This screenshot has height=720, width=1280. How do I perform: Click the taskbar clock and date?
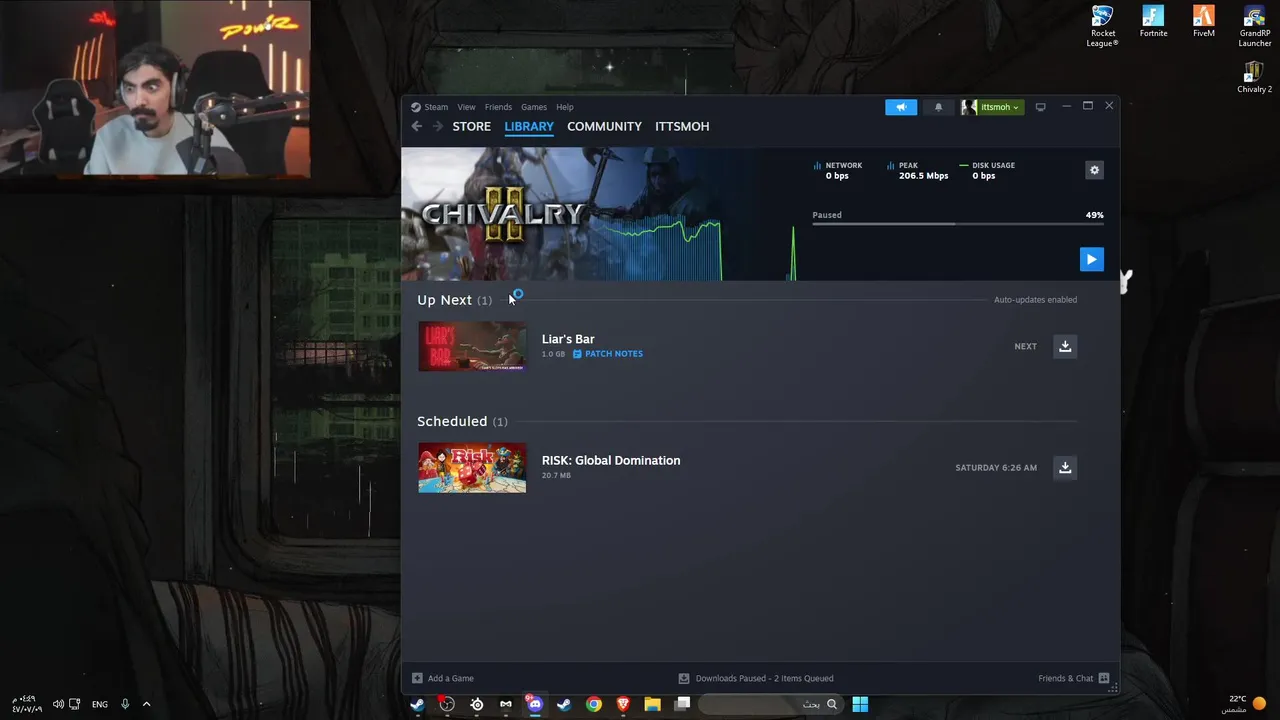[x=27, y=704]
